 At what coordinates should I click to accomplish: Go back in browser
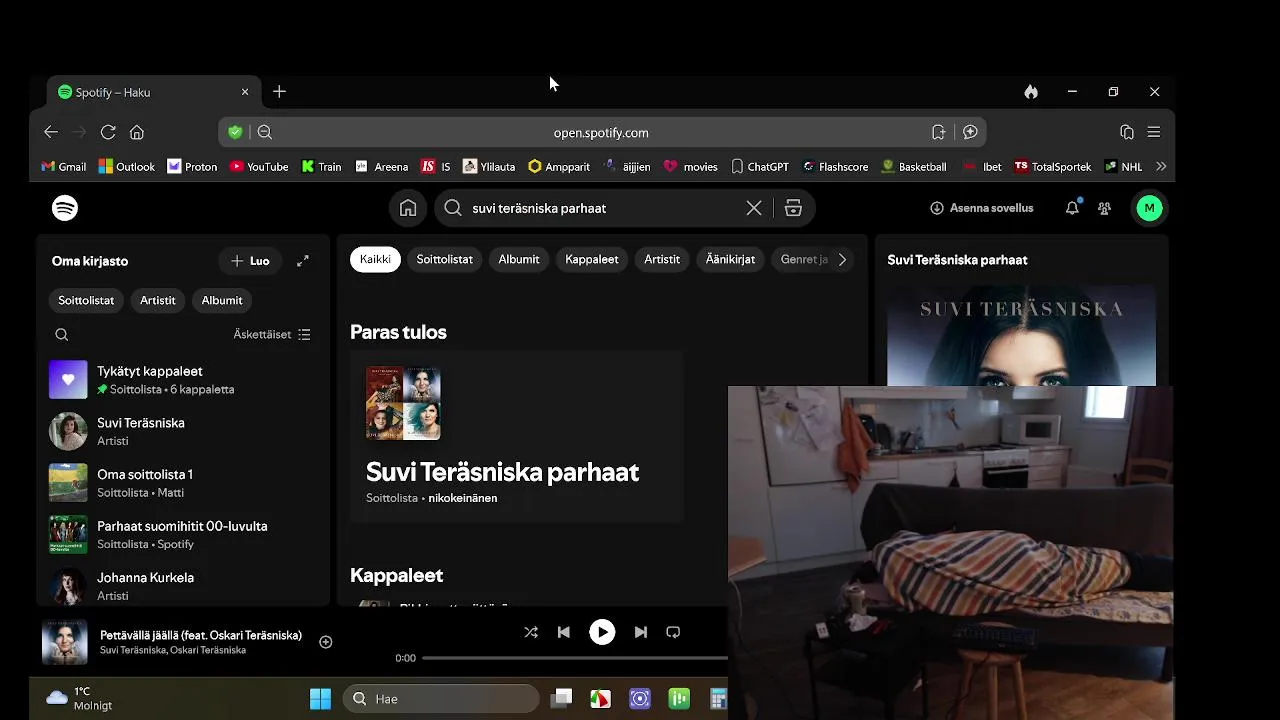(51, 132)
